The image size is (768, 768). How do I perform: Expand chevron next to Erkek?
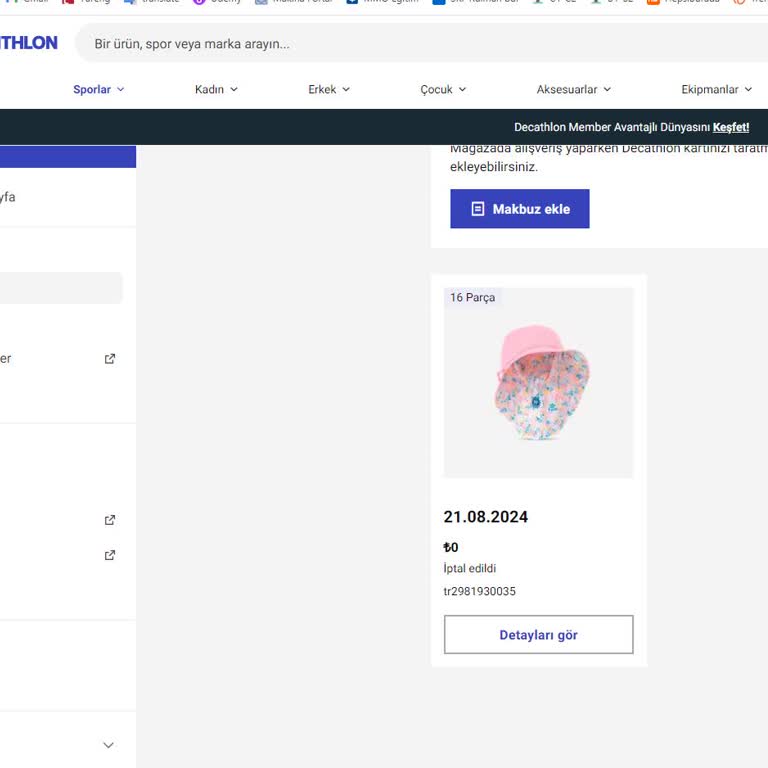(x=346, y=89)
